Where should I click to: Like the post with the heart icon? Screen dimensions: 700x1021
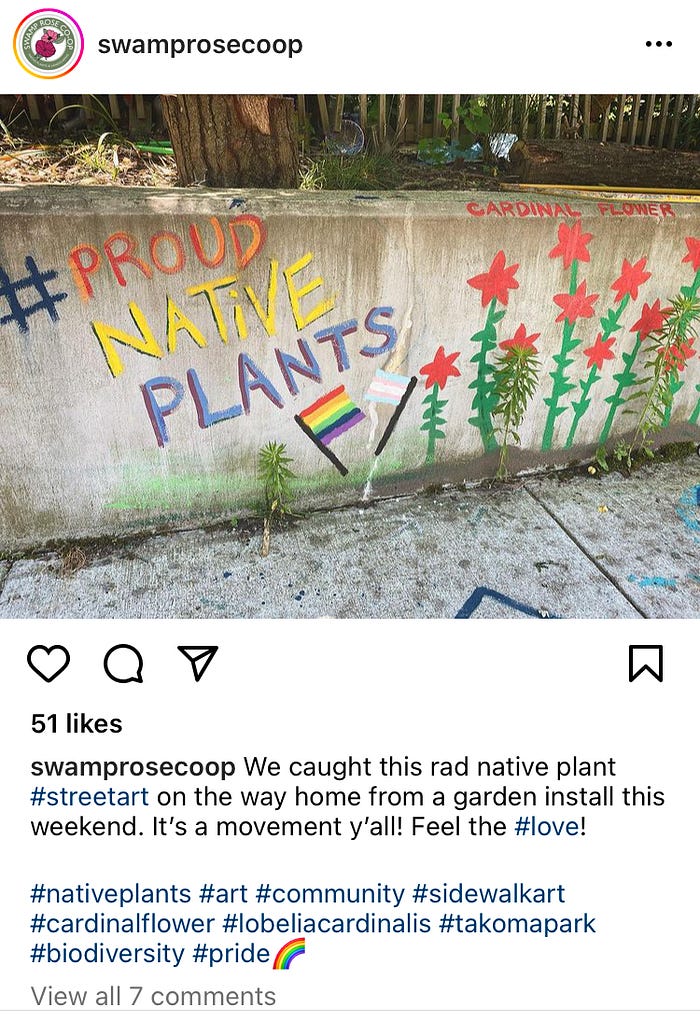pos(48,664)
